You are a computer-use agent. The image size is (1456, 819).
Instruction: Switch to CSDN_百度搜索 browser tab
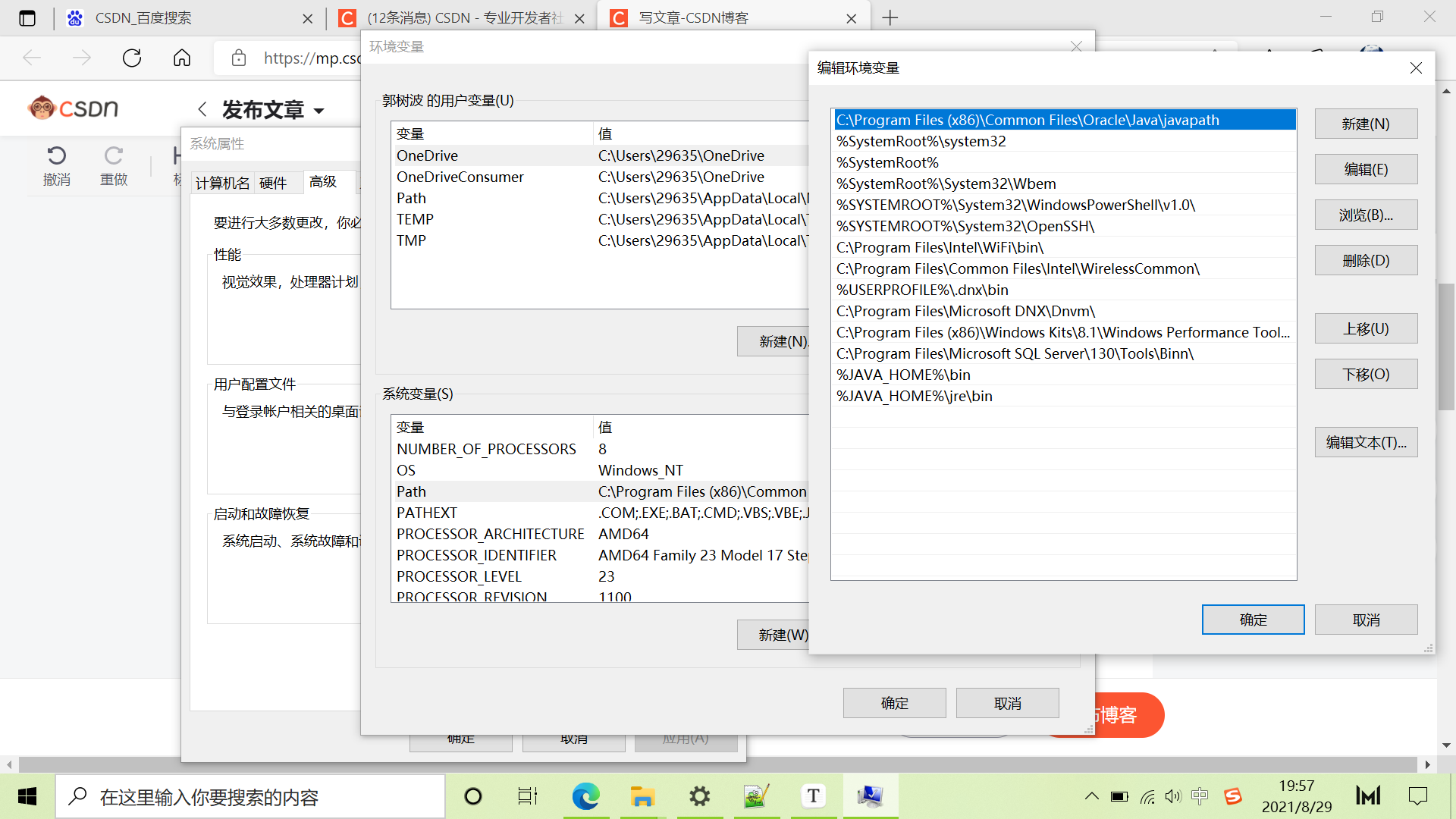pos(144,18)
